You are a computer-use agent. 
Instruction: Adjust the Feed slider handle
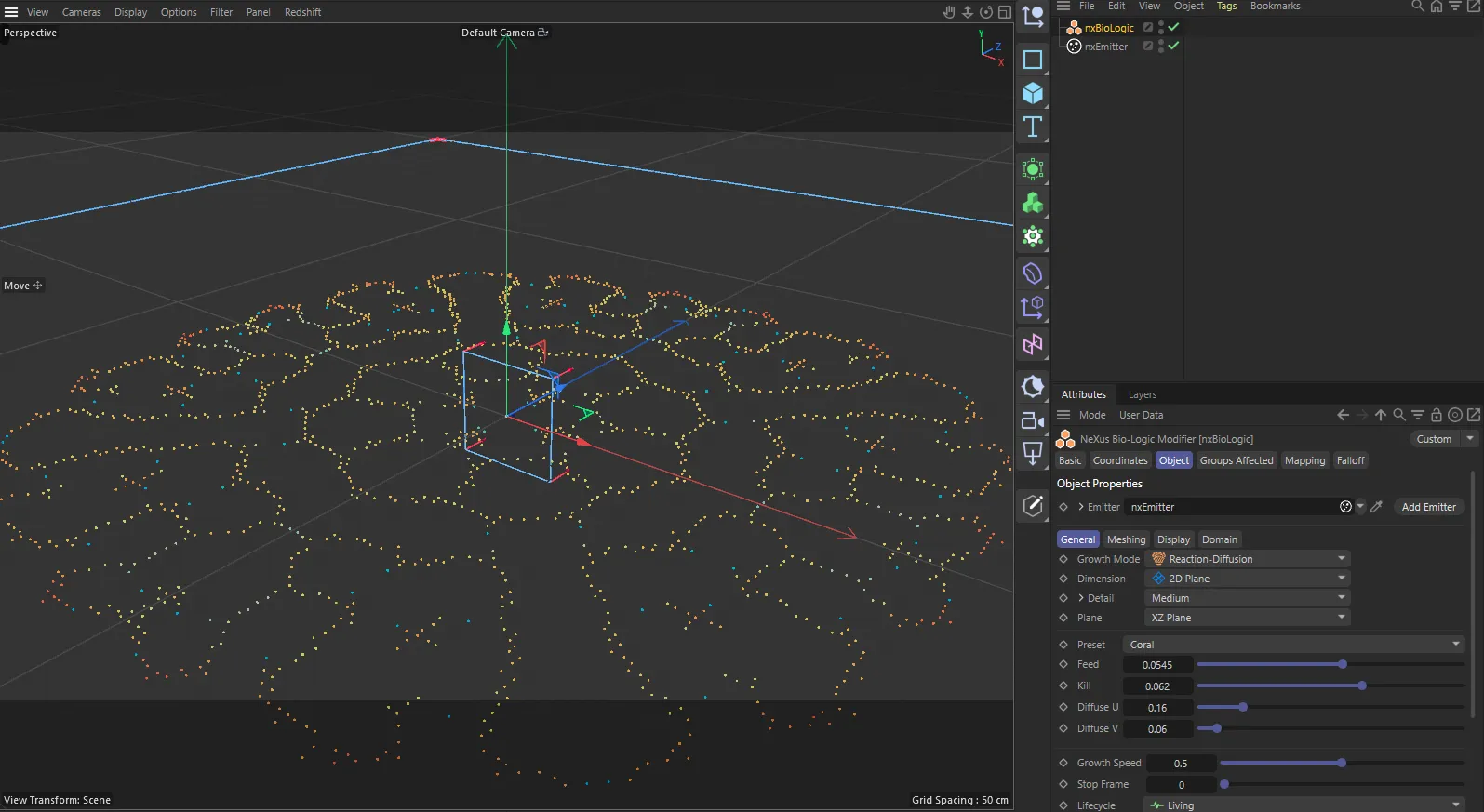pos(1342,664)
